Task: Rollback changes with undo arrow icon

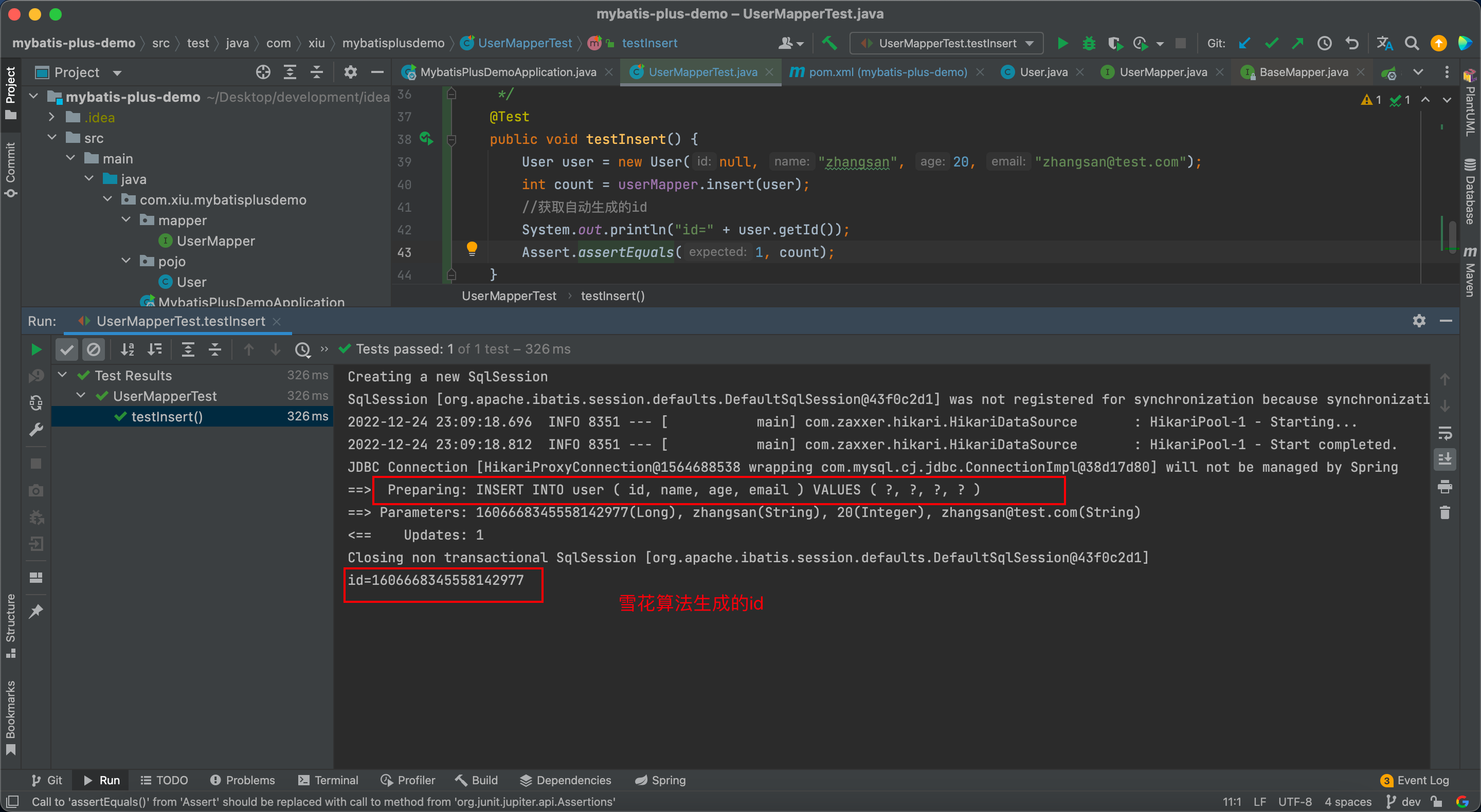Action: point(1352,43)
